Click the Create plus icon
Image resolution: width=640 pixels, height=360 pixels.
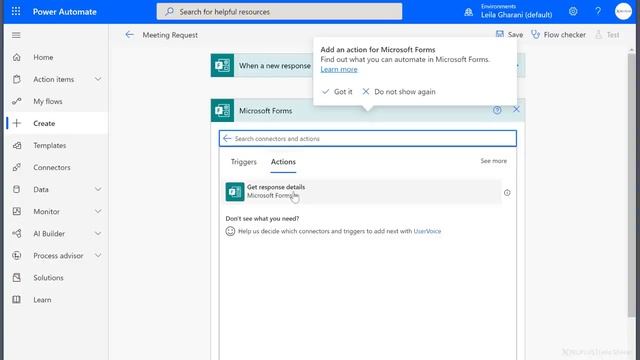17,123
